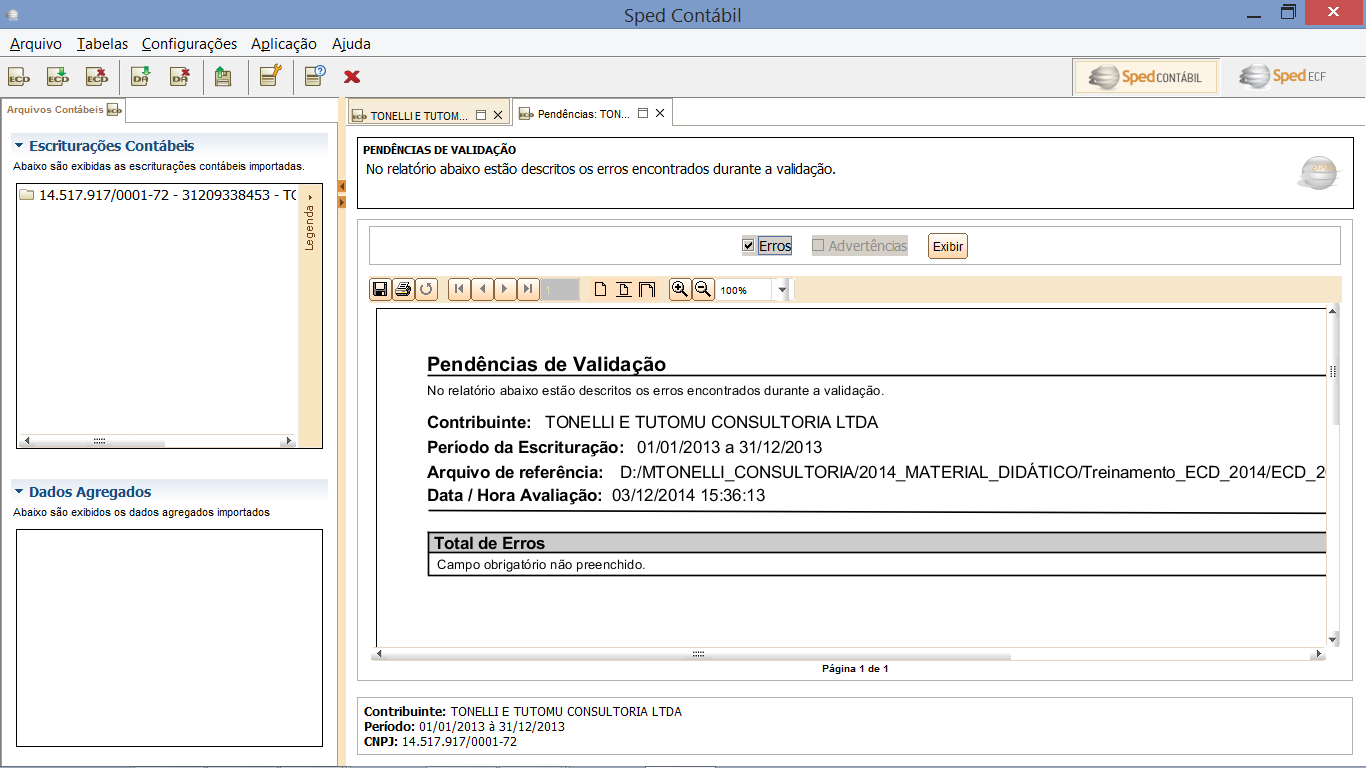Switch to Sped Contábil module button
1366x768 pixels.
[1146, 77]
